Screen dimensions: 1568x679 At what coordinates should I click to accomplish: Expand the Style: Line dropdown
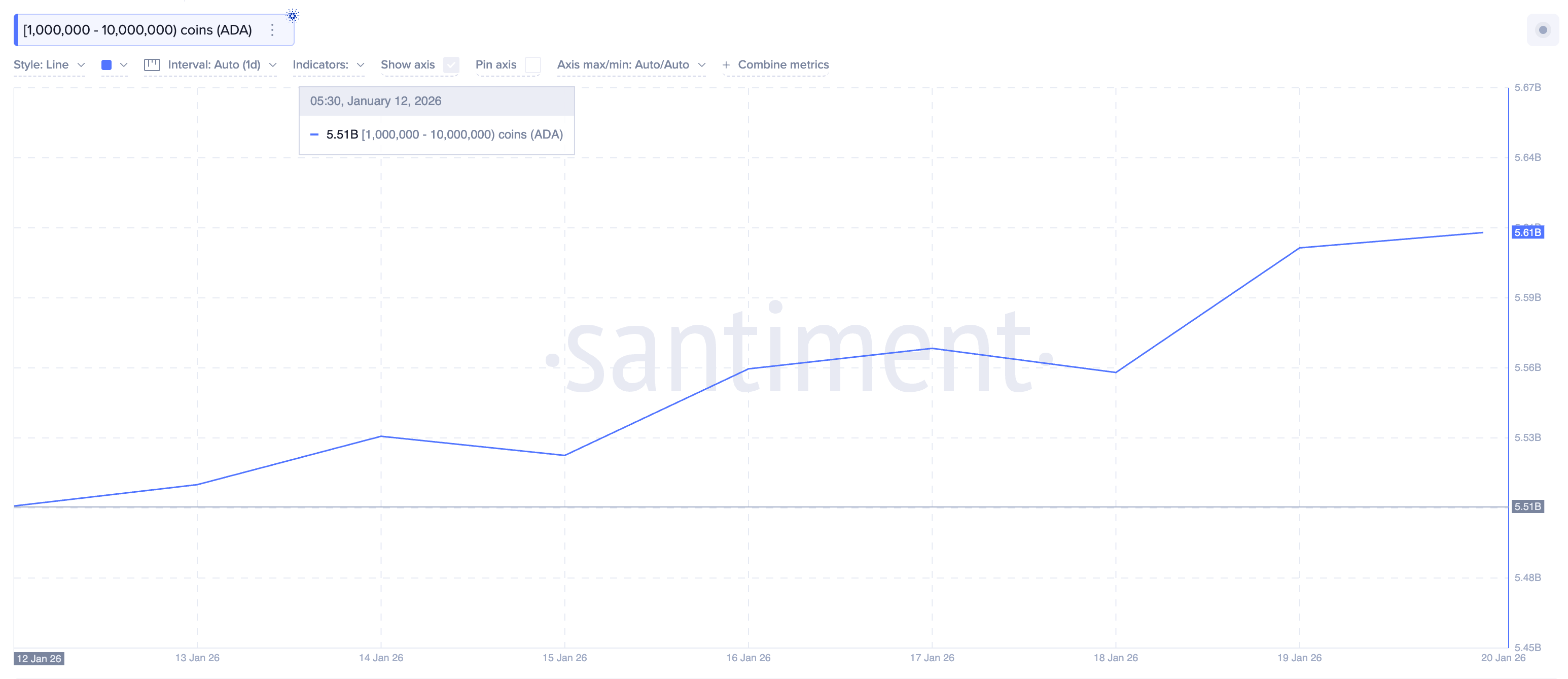click(49, 64)
